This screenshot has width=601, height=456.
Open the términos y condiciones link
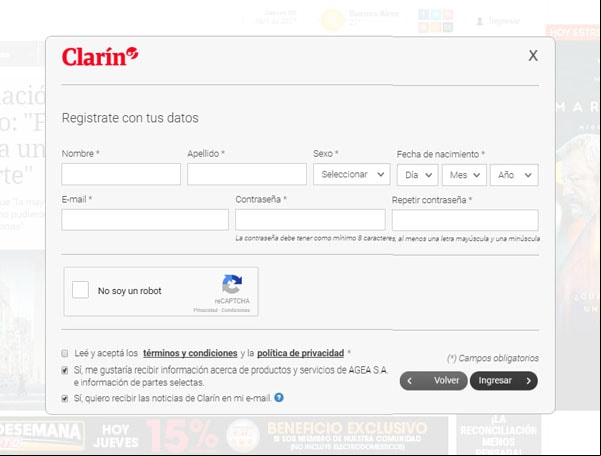coord(190,353)
